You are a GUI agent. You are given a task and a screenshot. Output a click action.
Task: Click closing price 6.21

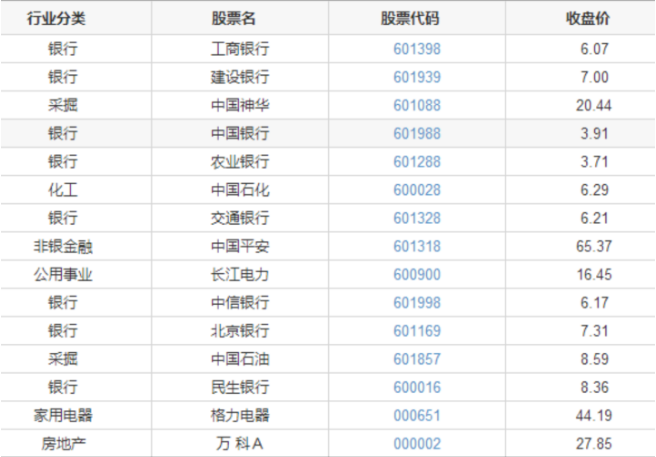[x=594, y=218]
